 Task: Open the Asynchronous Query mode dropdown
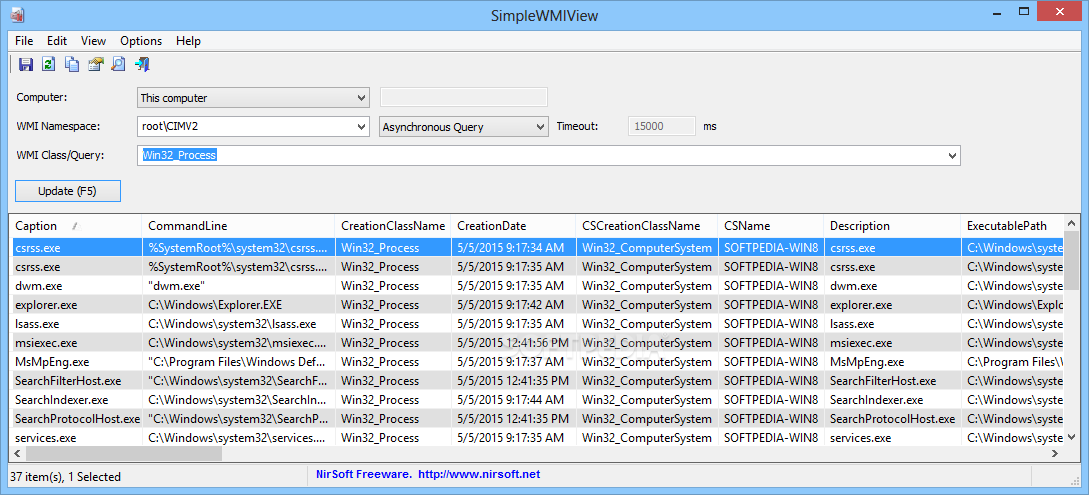pos(464,127)
